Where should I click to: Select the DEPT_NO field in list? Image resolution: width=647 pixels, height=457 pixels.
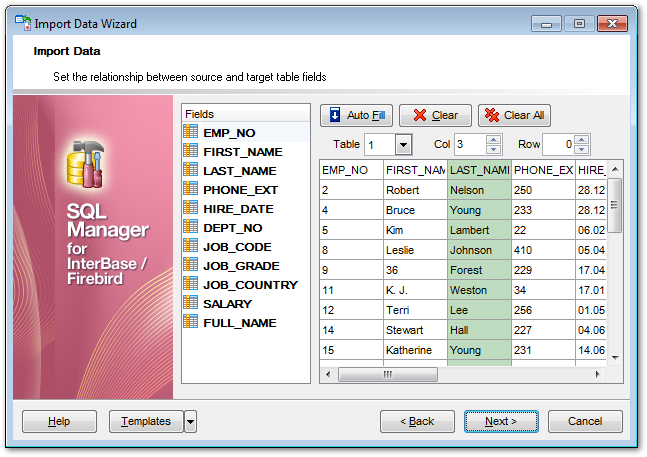(233, 228)
